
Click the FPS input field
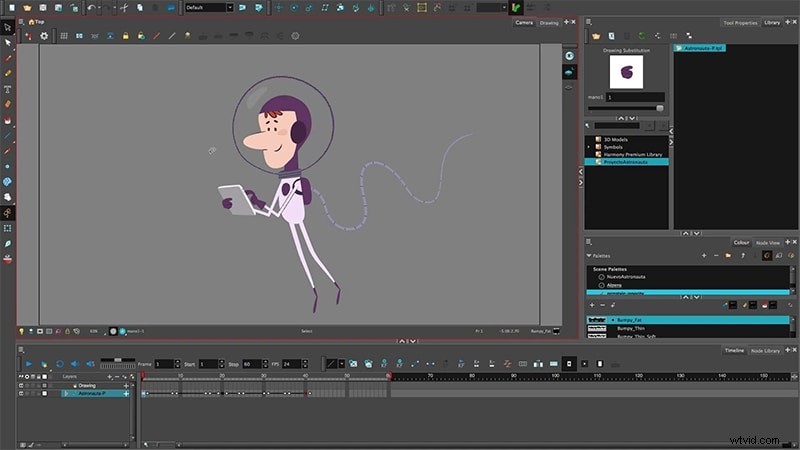click(289, 364)
